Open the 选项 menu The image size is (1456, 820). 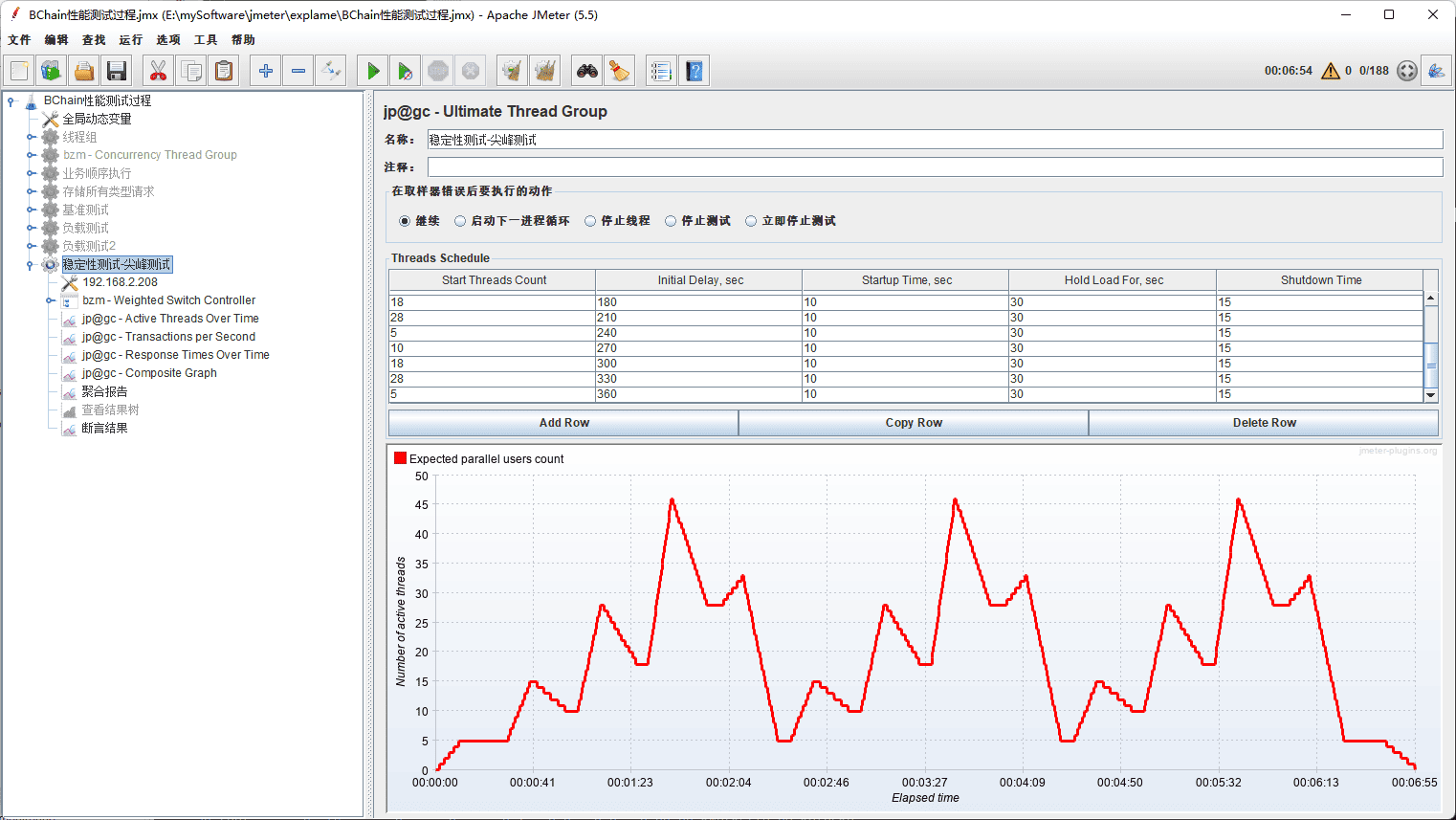[168, 40]
